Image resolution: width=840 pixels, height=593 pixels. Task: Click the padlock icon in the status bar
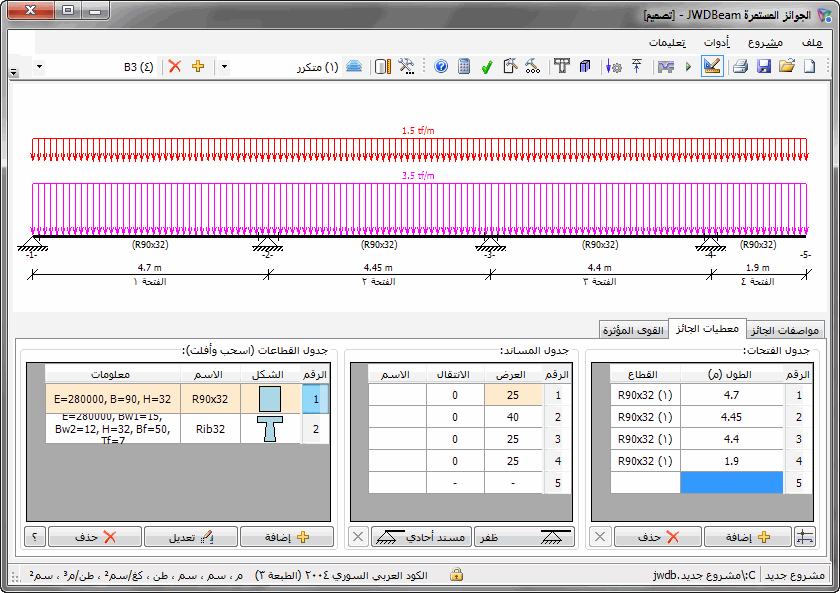[x=456, y=575]
